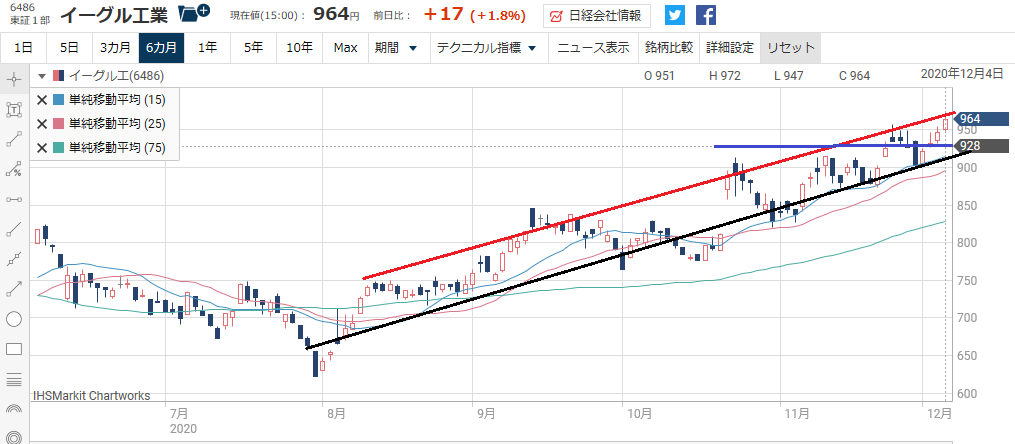The height and width of the screenshot is (444, 1015).
Task: Click the open value O 951
Action: 659,76
